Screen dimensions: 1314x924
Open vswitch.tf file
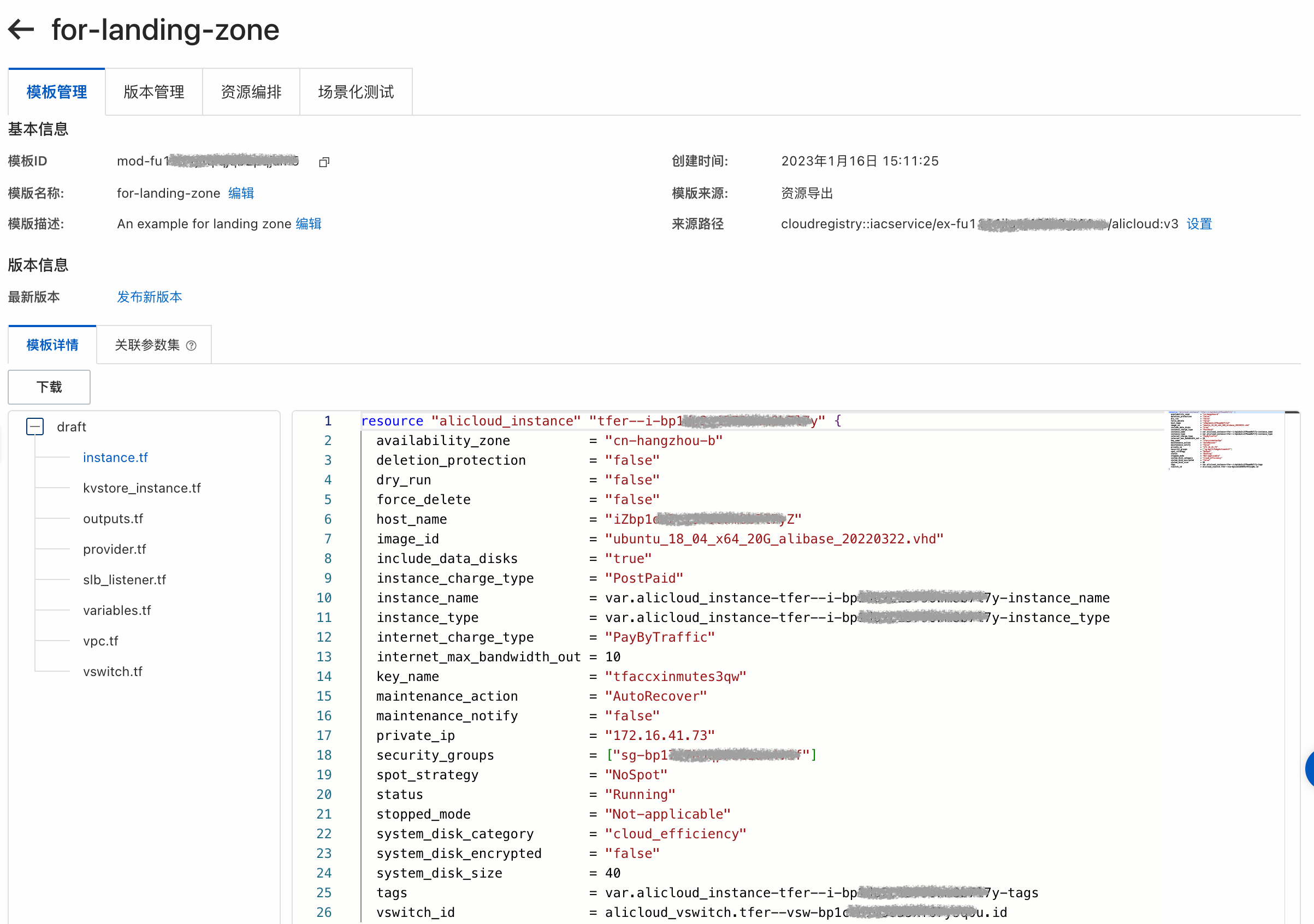click(x=112, y=672)
